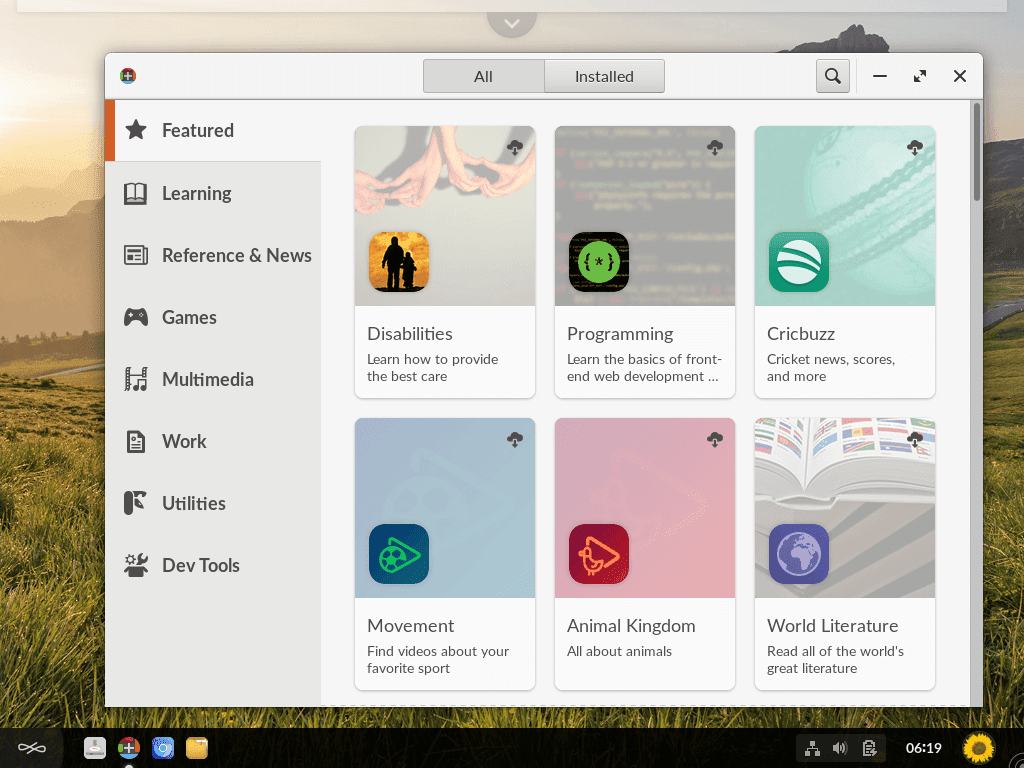This screenshot has width=1024, height=768.
Task: Open the Programming card title
Action: (620, 334)
